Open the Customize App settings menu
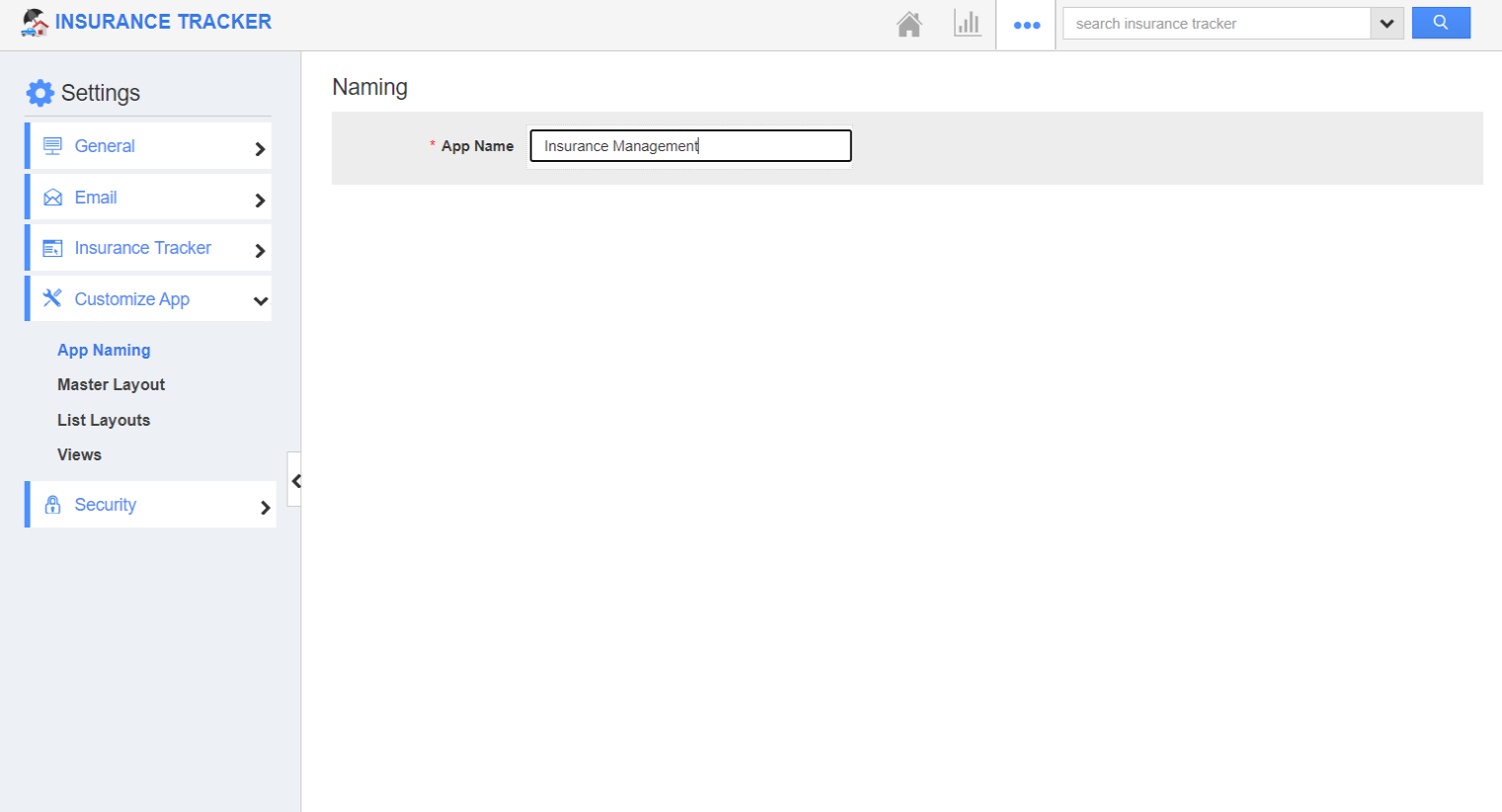 [x=148, y=298]
